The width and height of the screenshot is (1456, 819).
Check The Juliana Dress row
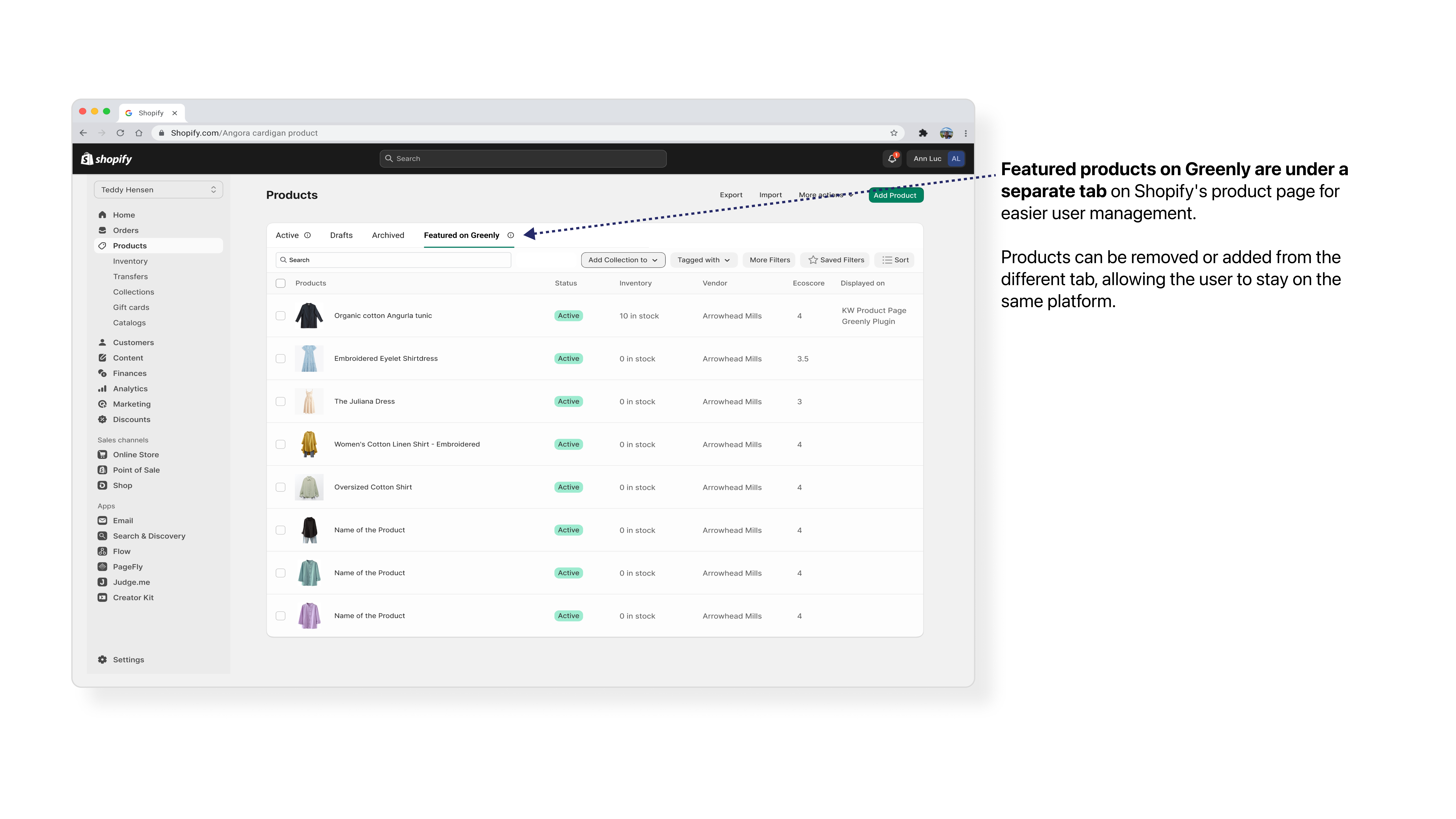(280, 401)
